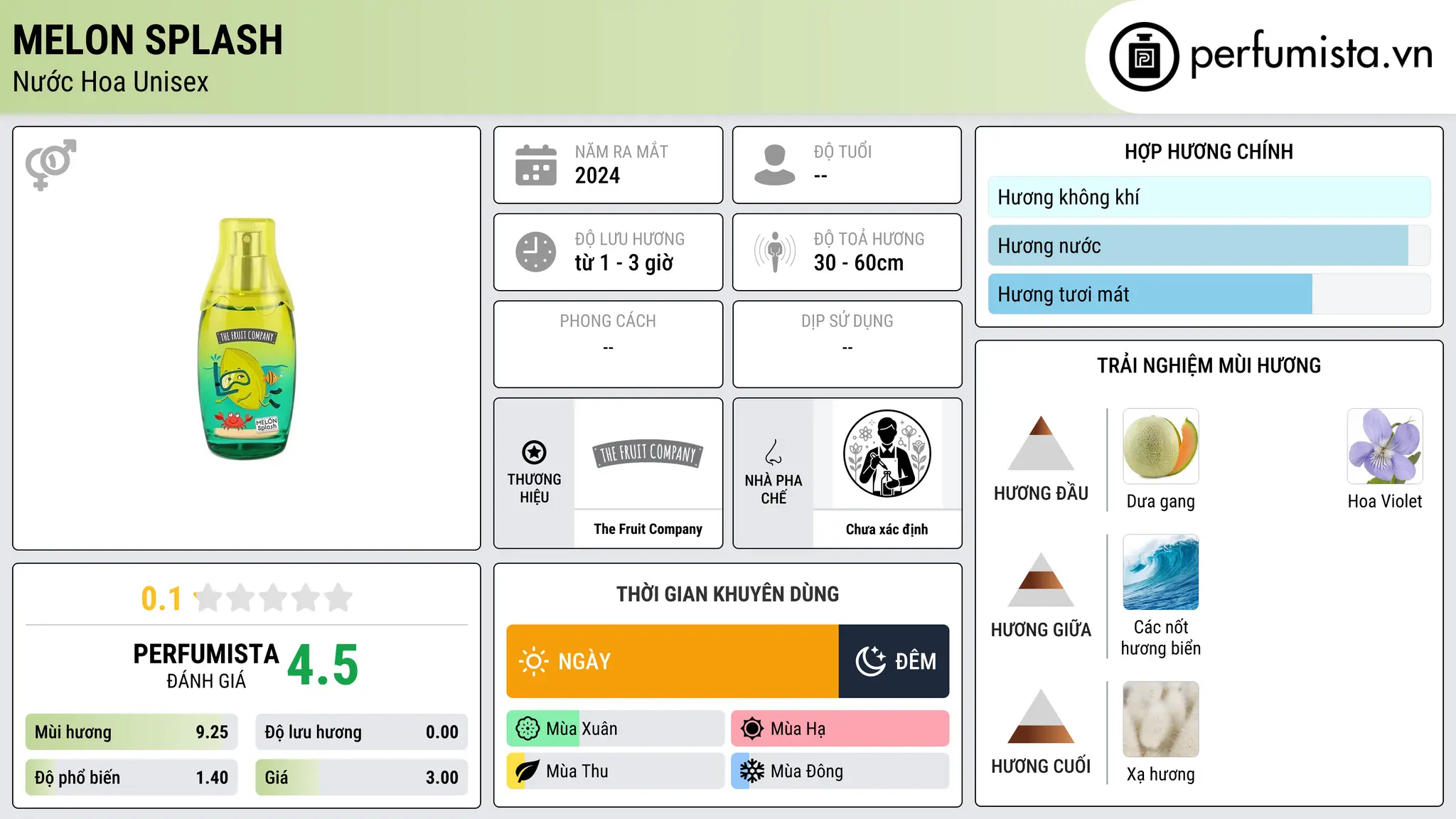Click the moon icon on the Đêm bar
Image resolution: width=1456 pixels, height=819 pixels.
click(870, 661)
